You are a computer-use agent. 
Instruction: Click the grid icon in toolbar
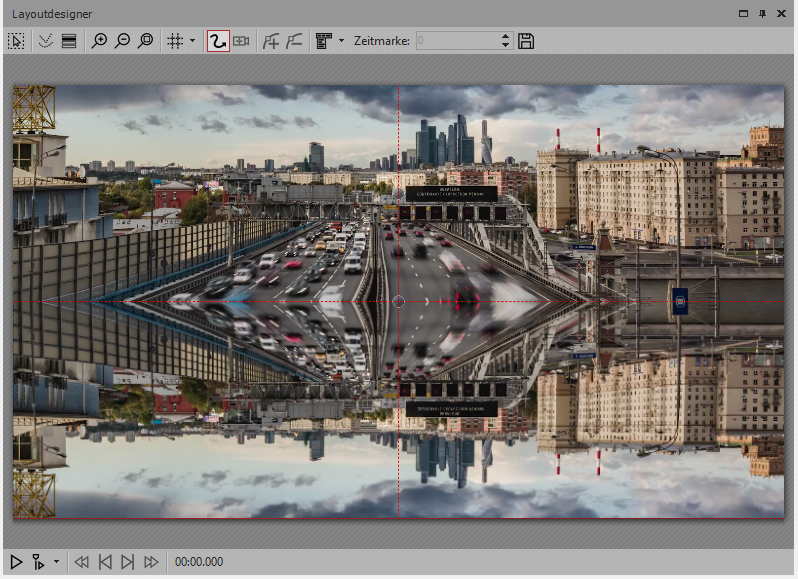174,41
